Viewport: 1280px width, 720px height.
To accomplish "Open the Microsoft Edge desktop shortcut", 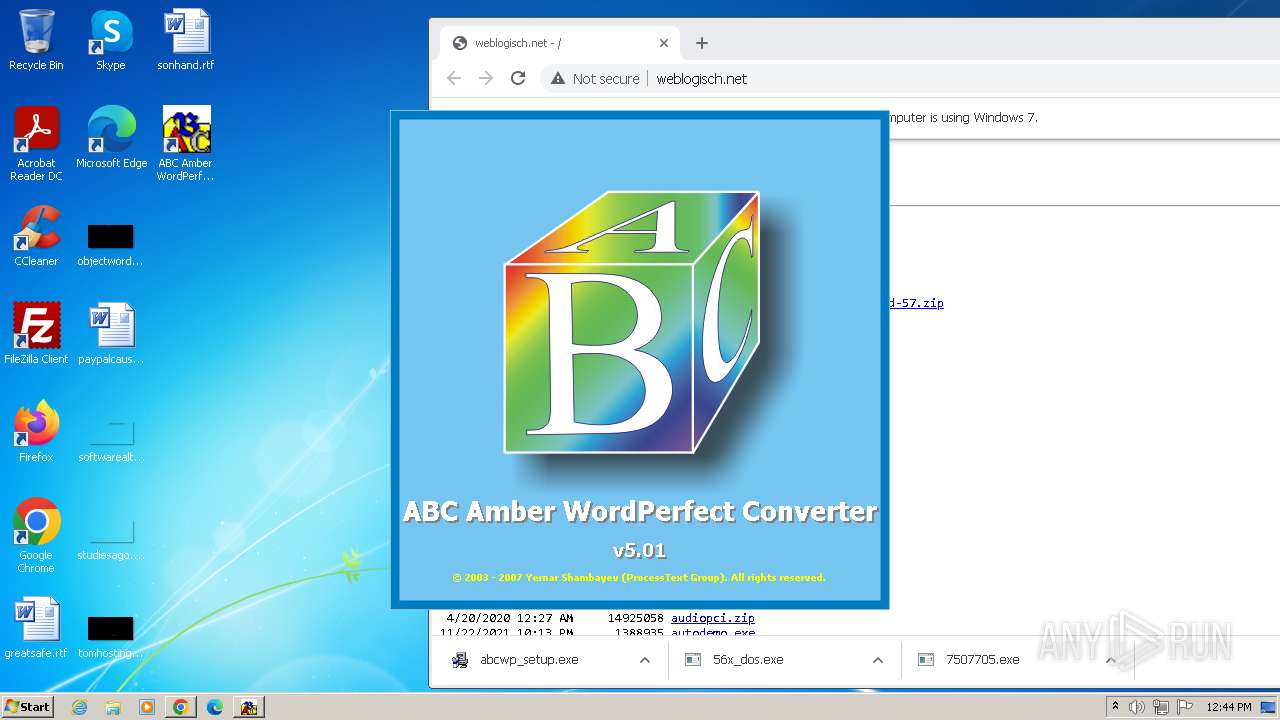I will click(111, 138).
